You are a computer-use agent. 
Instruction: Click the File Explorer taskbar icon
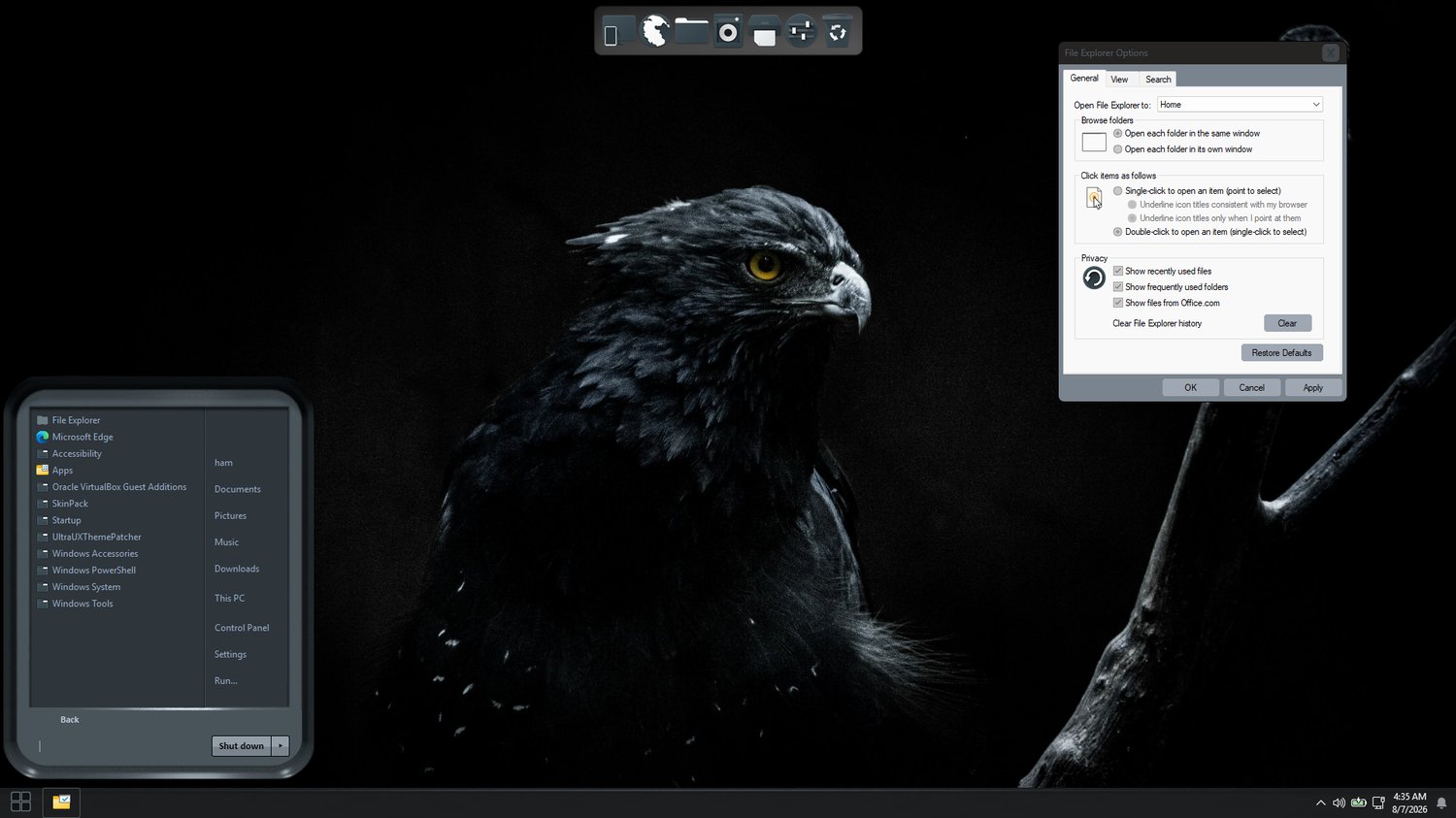pyautogui.click(x=61, y=802)
